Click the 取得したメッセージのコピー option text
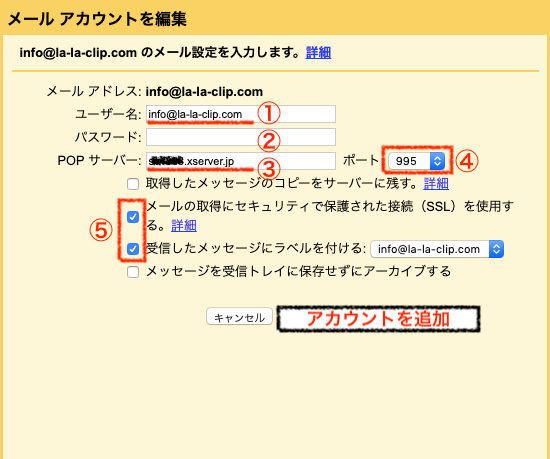This screenshot has height=459, width=550. click(x=282, y=183)
